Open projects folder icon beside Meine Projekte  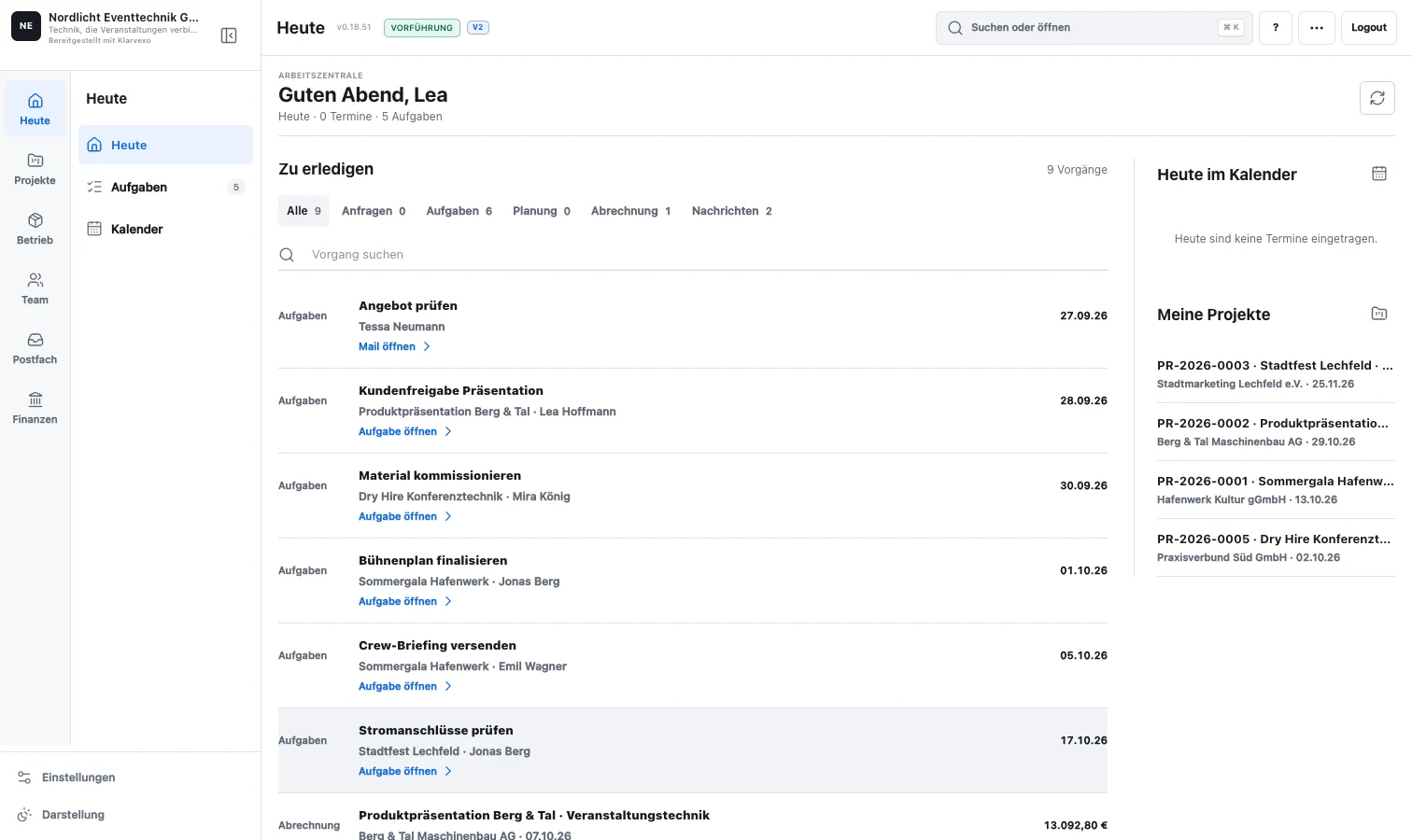click(x=1378, y=314)
